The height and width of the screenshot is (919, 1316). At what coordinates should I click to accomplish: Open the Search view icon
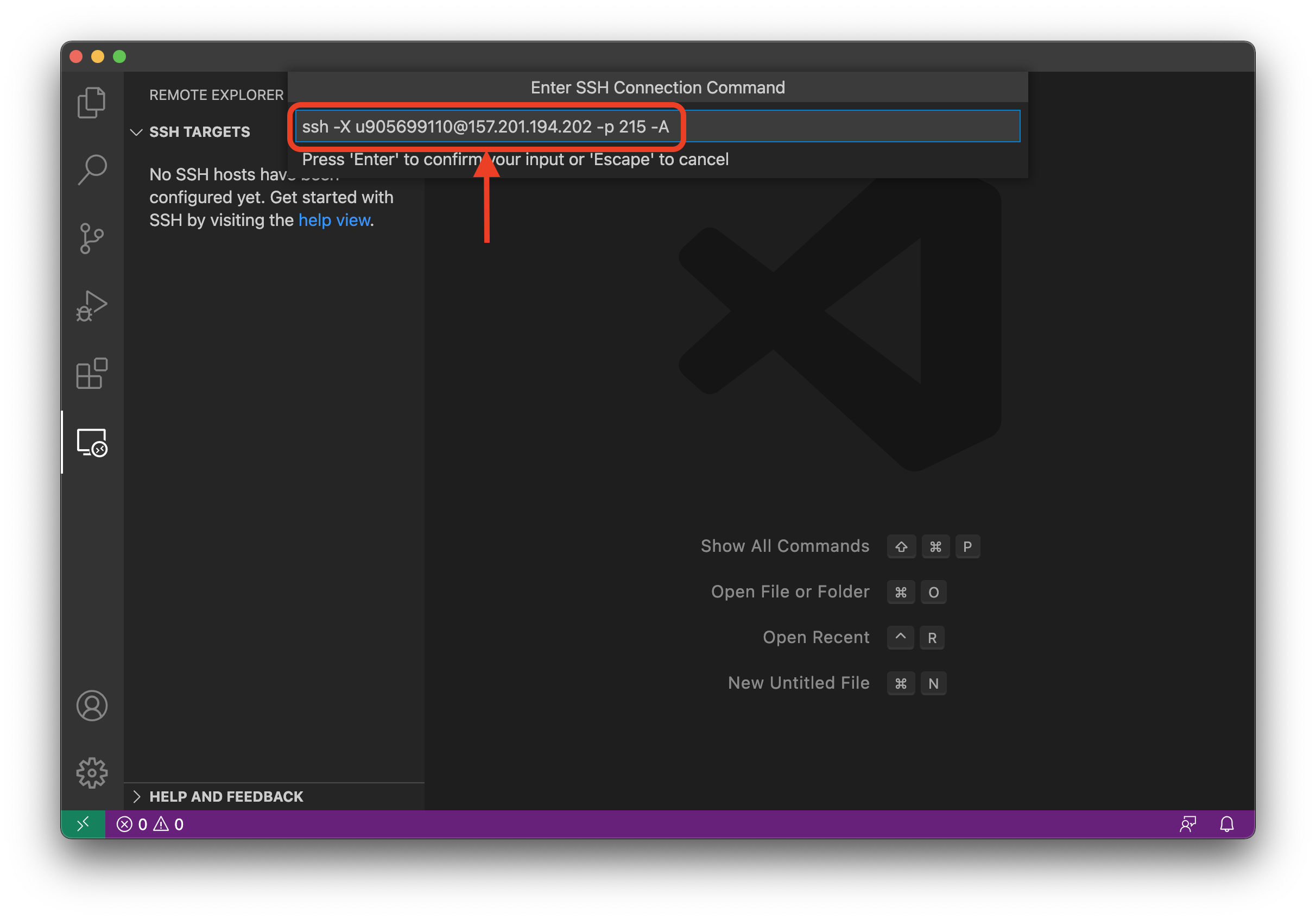(x=92, y=170)
